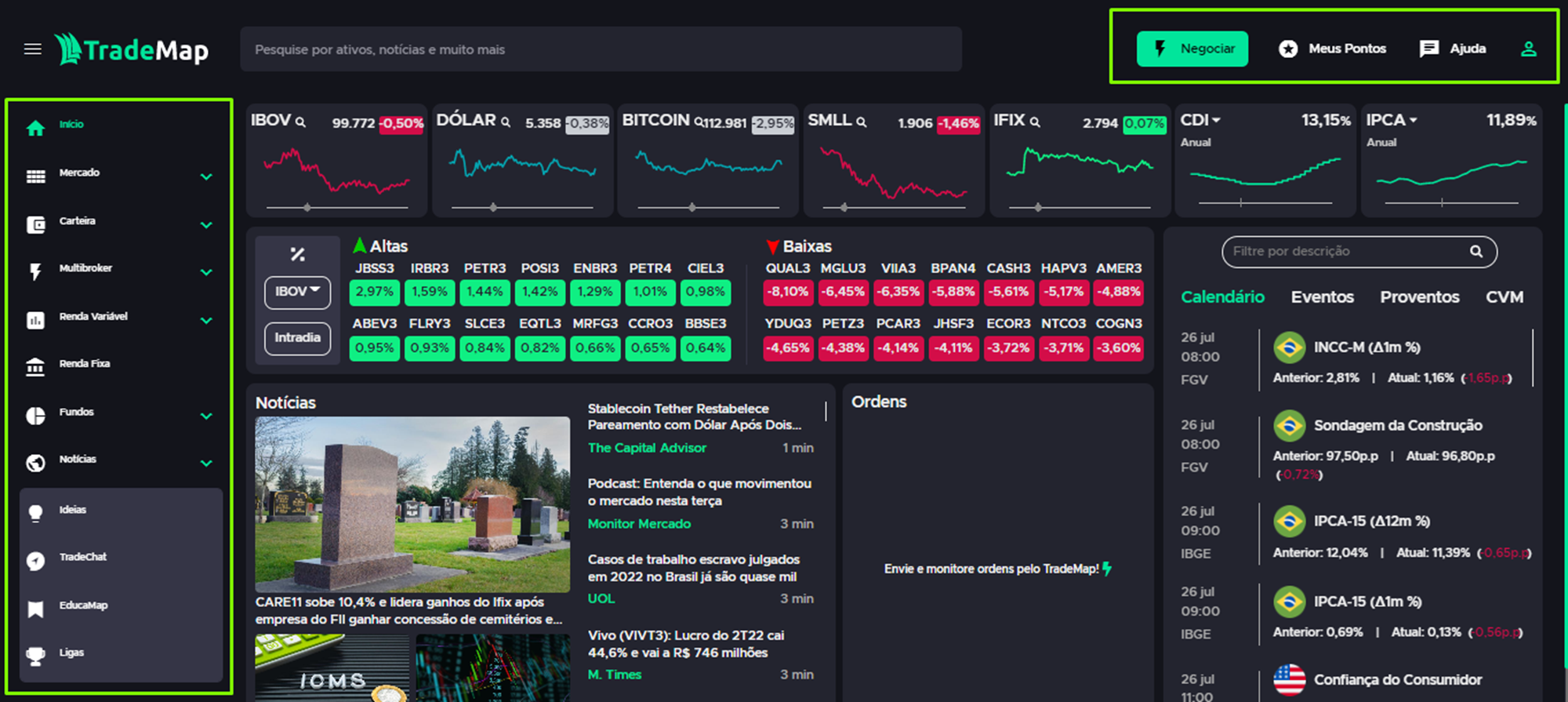Screen dimensions: 1568x702
Task: Click the Carteira wallet icon
Action: (x=35, y=225)
